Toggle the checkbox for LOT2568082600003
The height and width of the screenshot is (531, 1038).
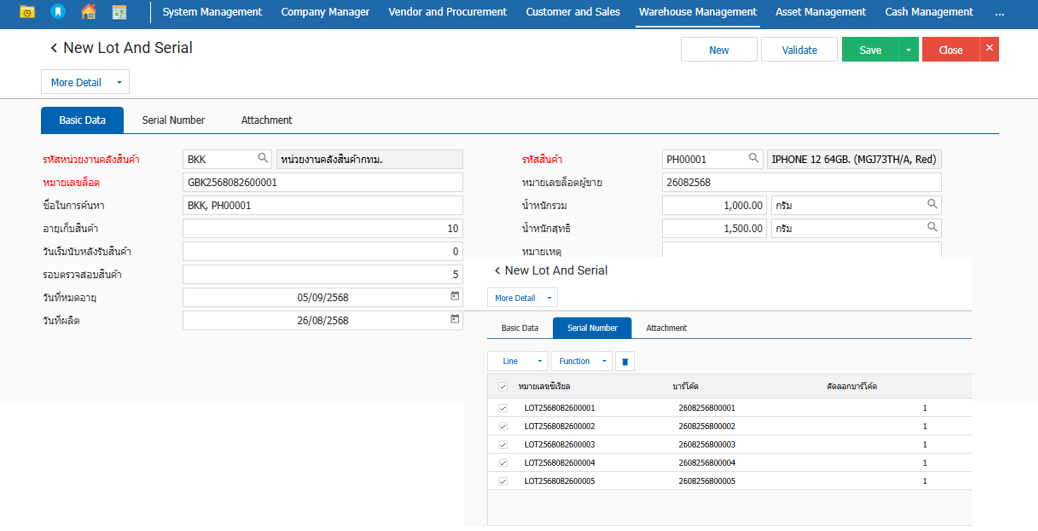point(503,444)
